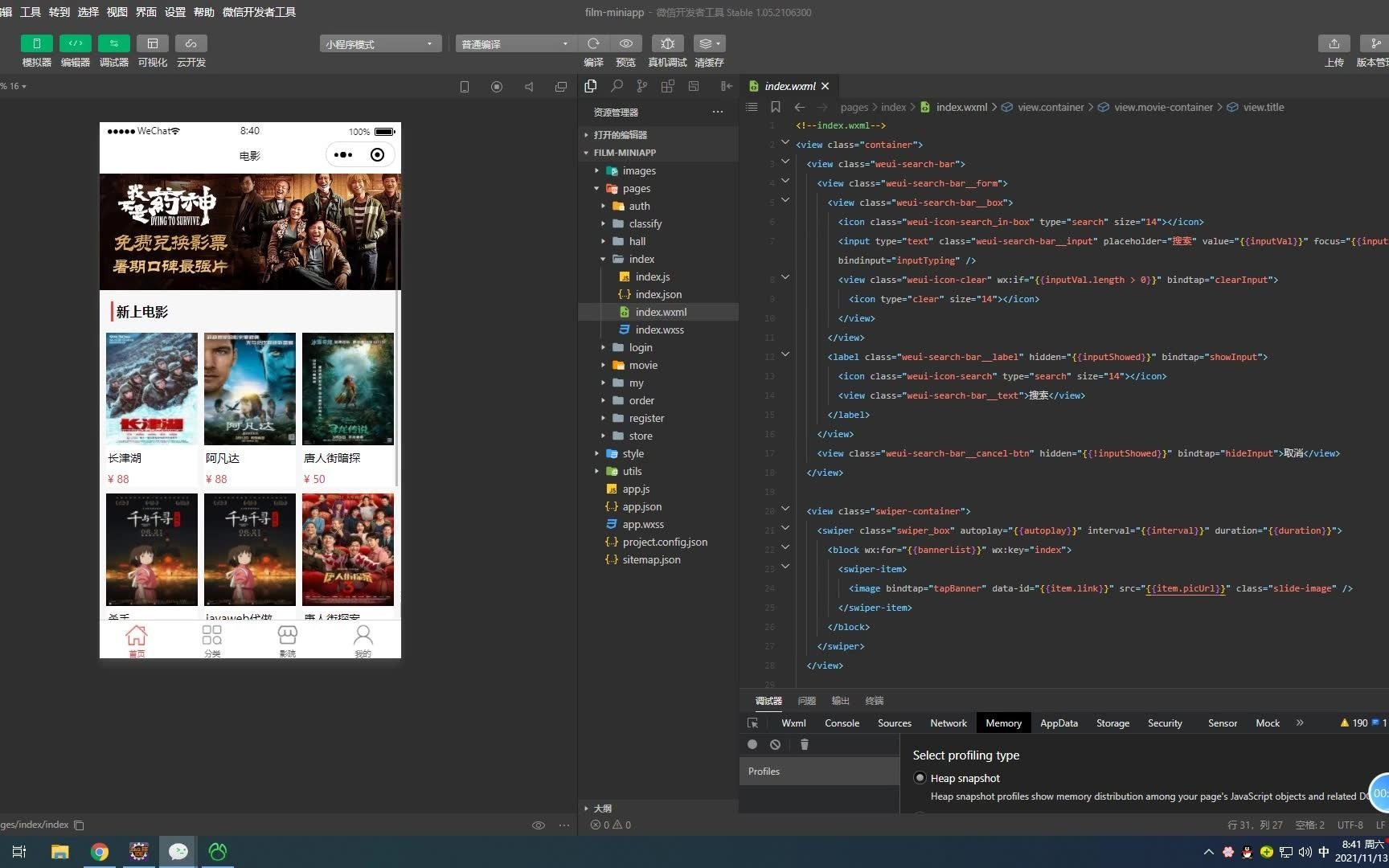Switch to the Network devtools tab
The height and width of the screenshot is (868, 1389).
click(x=949, y=723)
